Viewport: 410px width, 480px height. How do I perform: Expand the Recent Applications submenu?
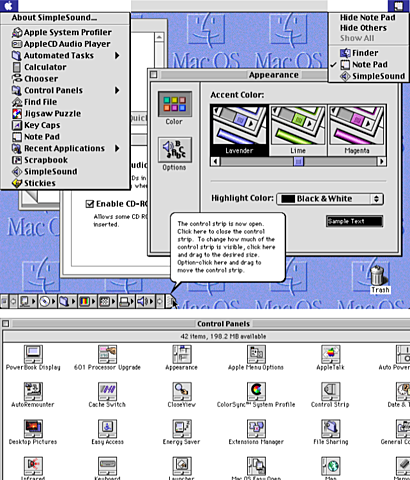[117, 148]
